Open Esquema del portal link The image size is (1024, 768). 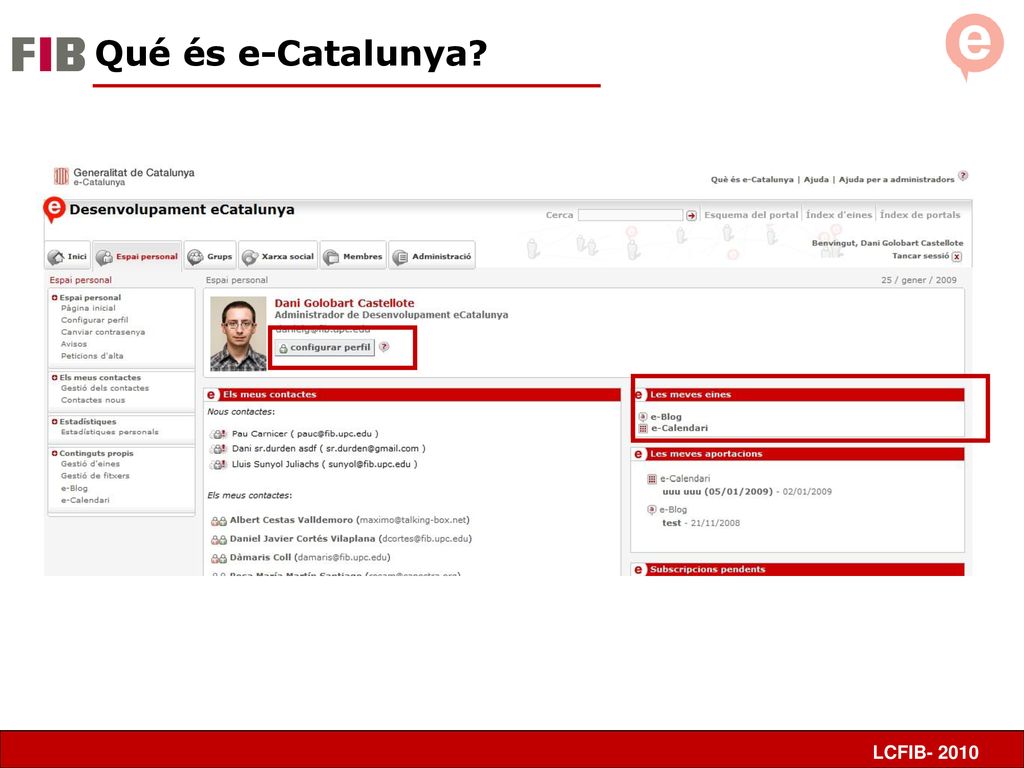pos(751,215)
